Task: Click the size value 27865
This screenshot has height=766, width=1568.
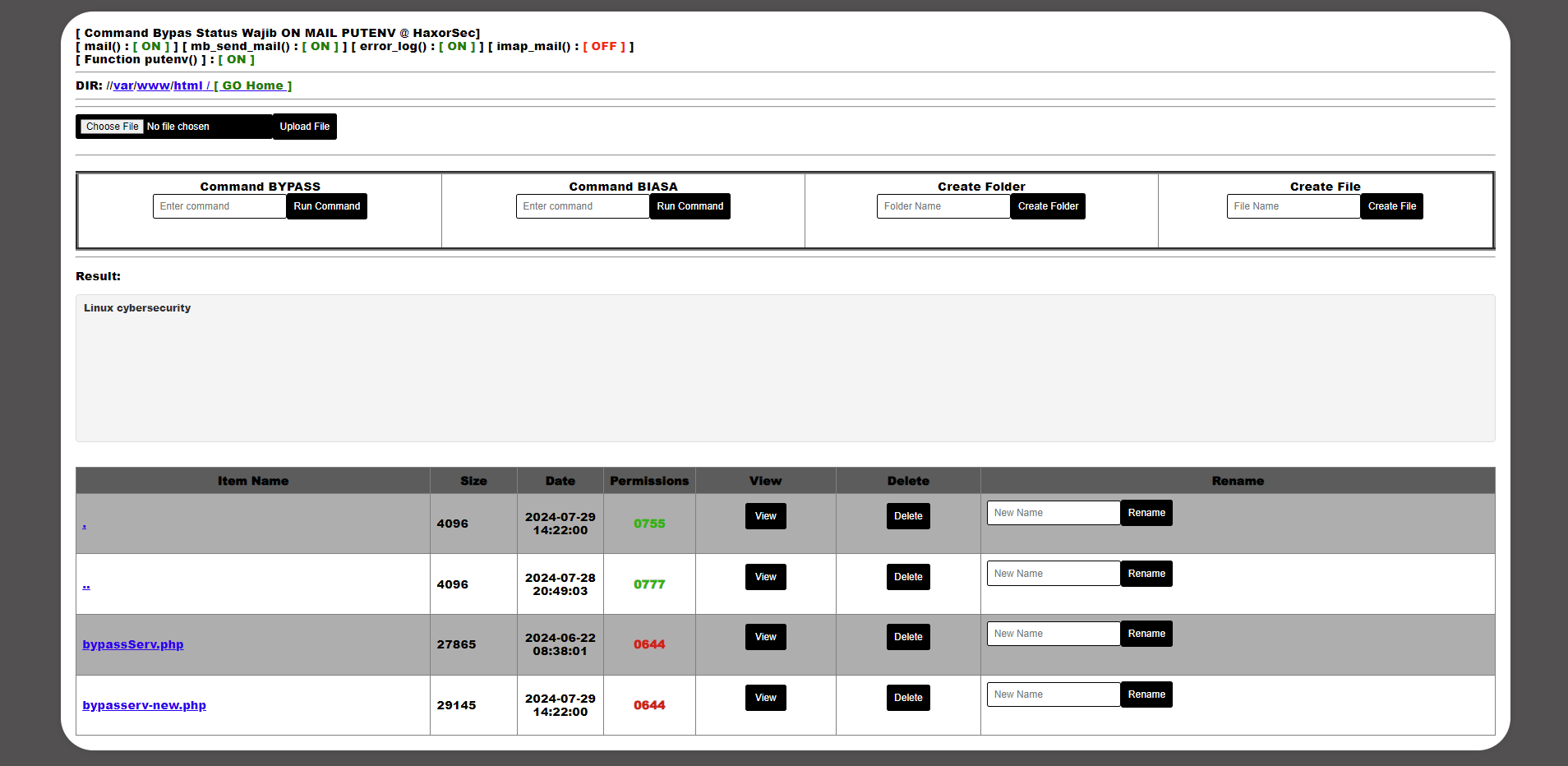Action: coord(456,644)
